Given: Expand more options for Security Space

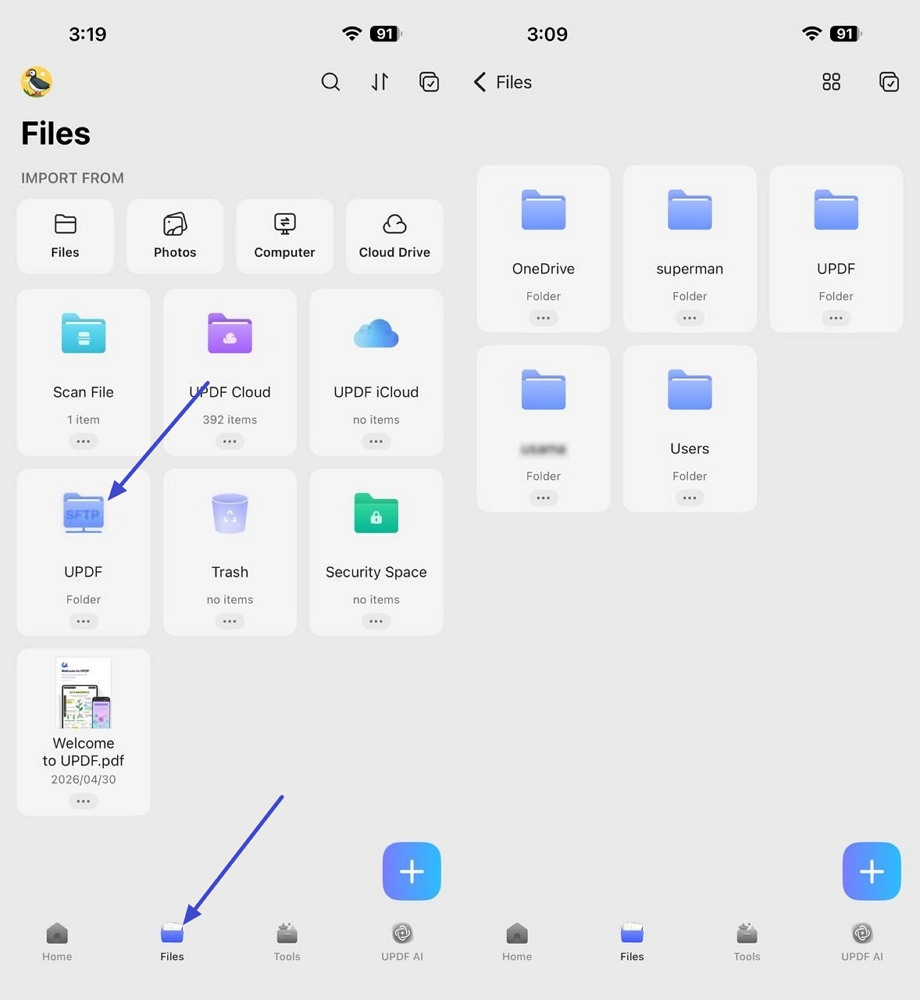Looking at the screenshot, I should [x=376, y=621].
